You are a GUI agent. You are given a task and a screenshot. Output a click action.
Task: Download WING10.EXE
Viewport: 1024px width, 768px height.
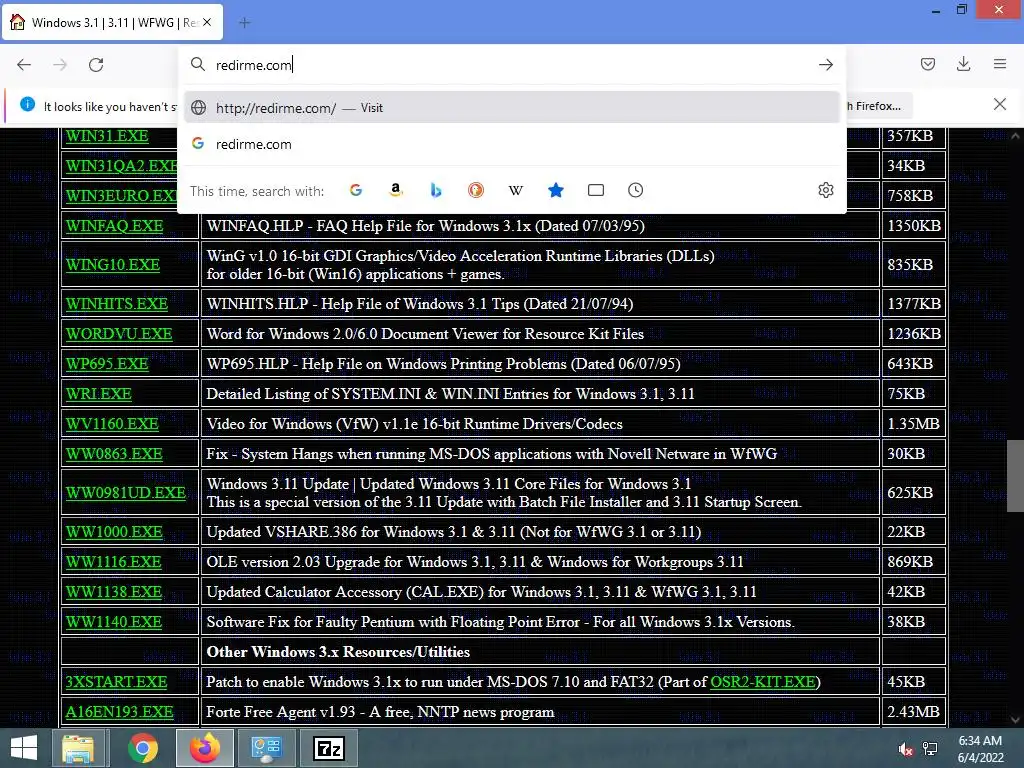(112, 264)
